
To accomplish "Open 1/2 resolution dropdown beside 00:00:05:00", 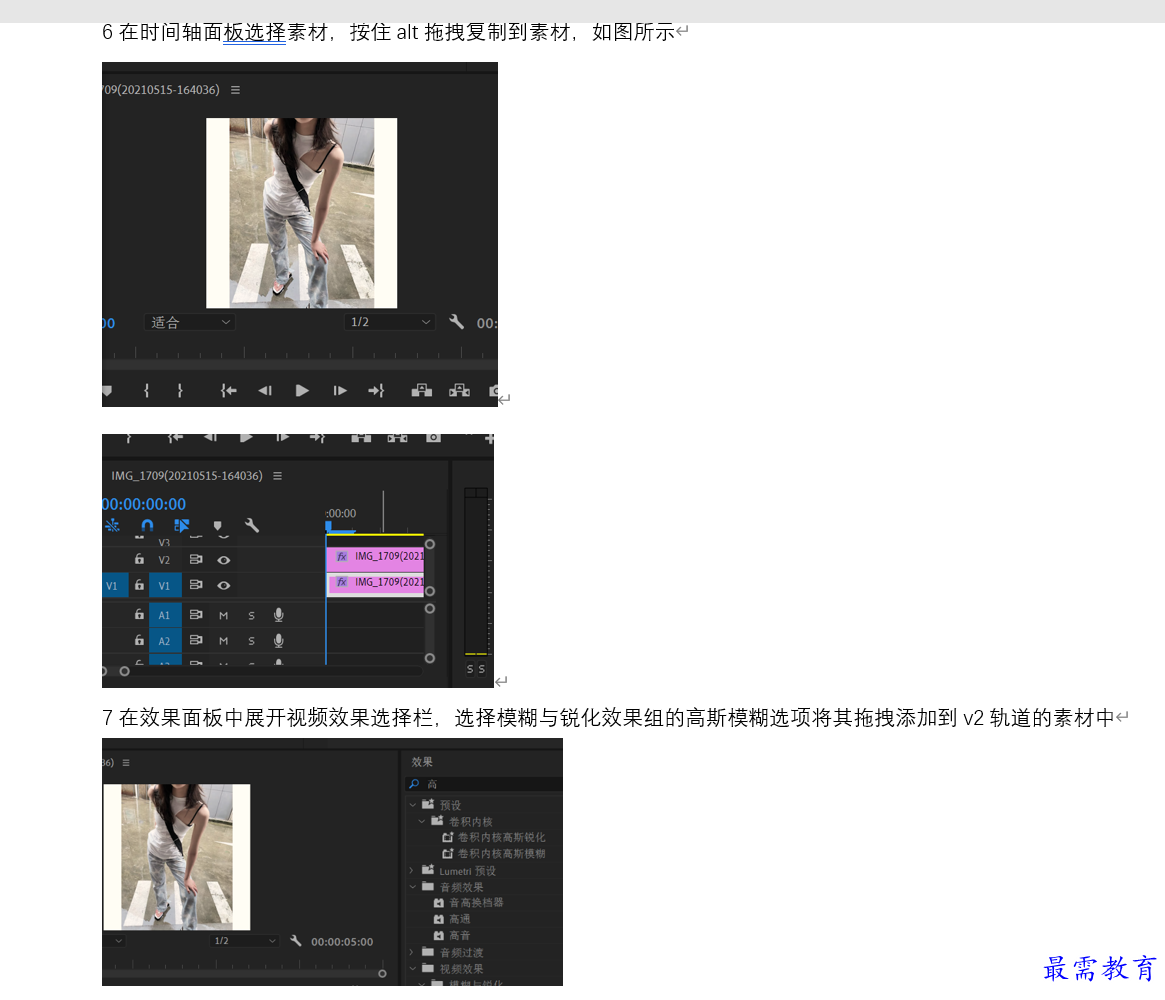I will pos(245,941).
